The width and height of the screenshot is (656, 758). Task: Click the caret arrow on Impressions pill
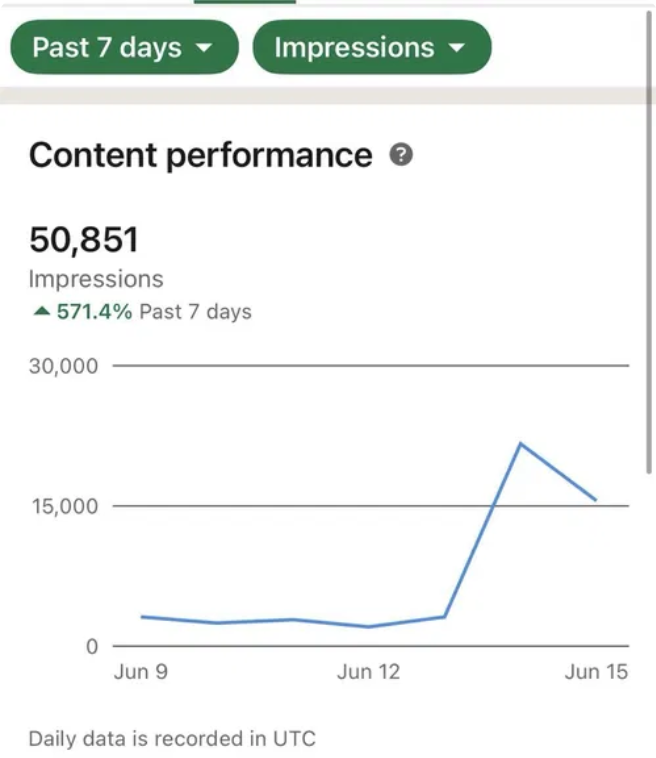pyautogui.click(x=457, y=48)
